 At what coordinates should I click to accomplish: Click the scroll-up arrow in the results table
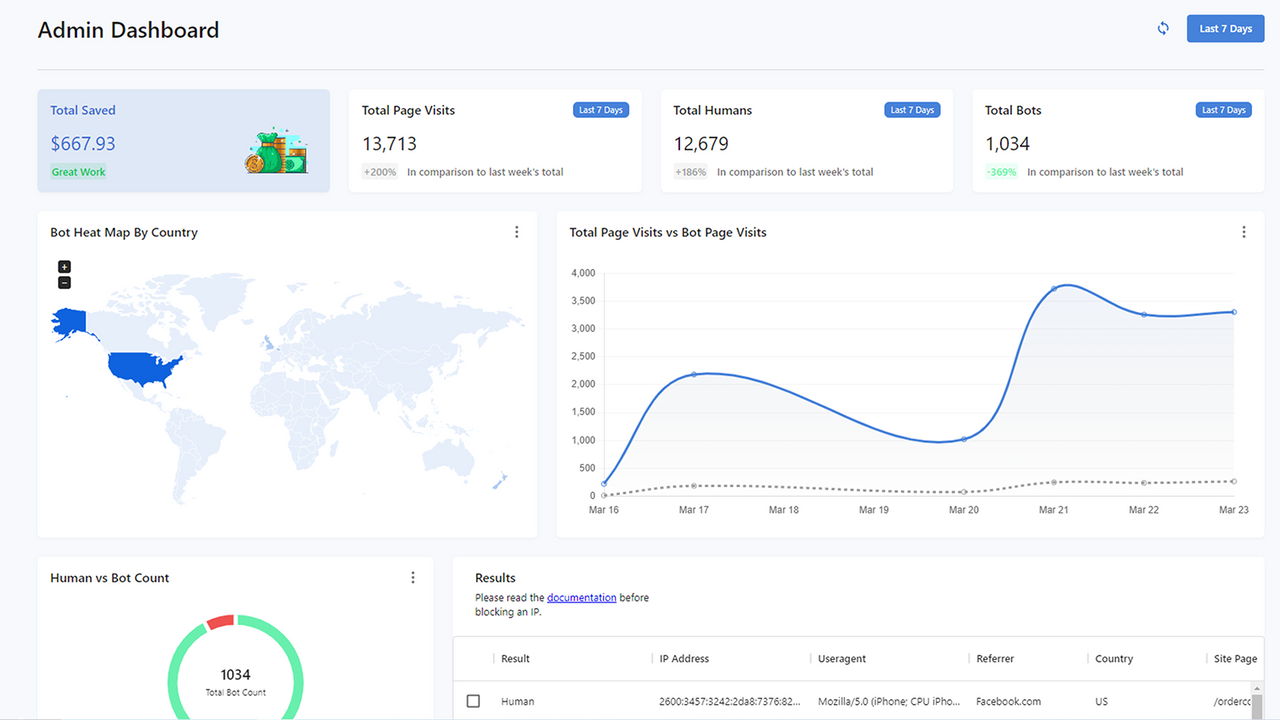pos(1257,688)
